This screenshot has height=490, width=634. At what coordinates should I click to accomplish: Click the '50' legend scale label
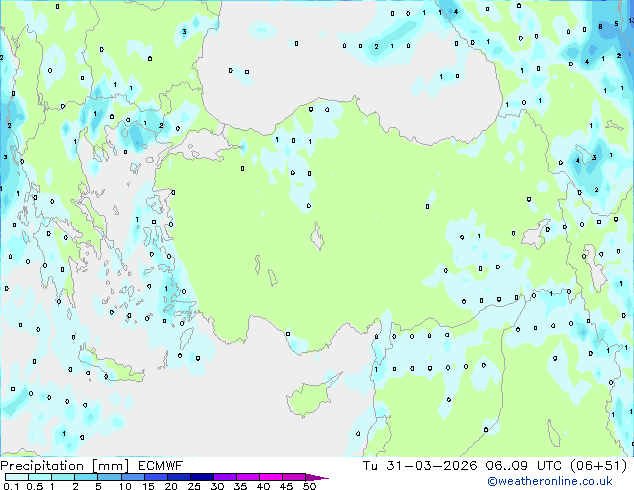click(310, 486)
